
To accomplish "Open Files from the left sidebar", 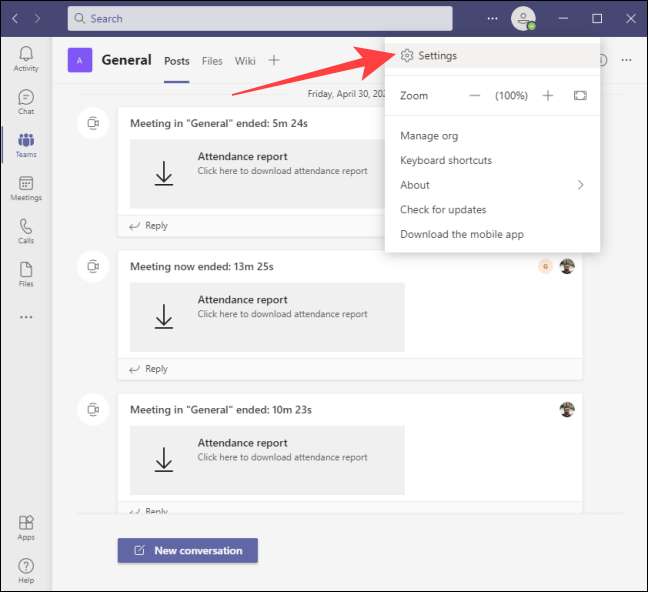I will click(x=26, y=274).
